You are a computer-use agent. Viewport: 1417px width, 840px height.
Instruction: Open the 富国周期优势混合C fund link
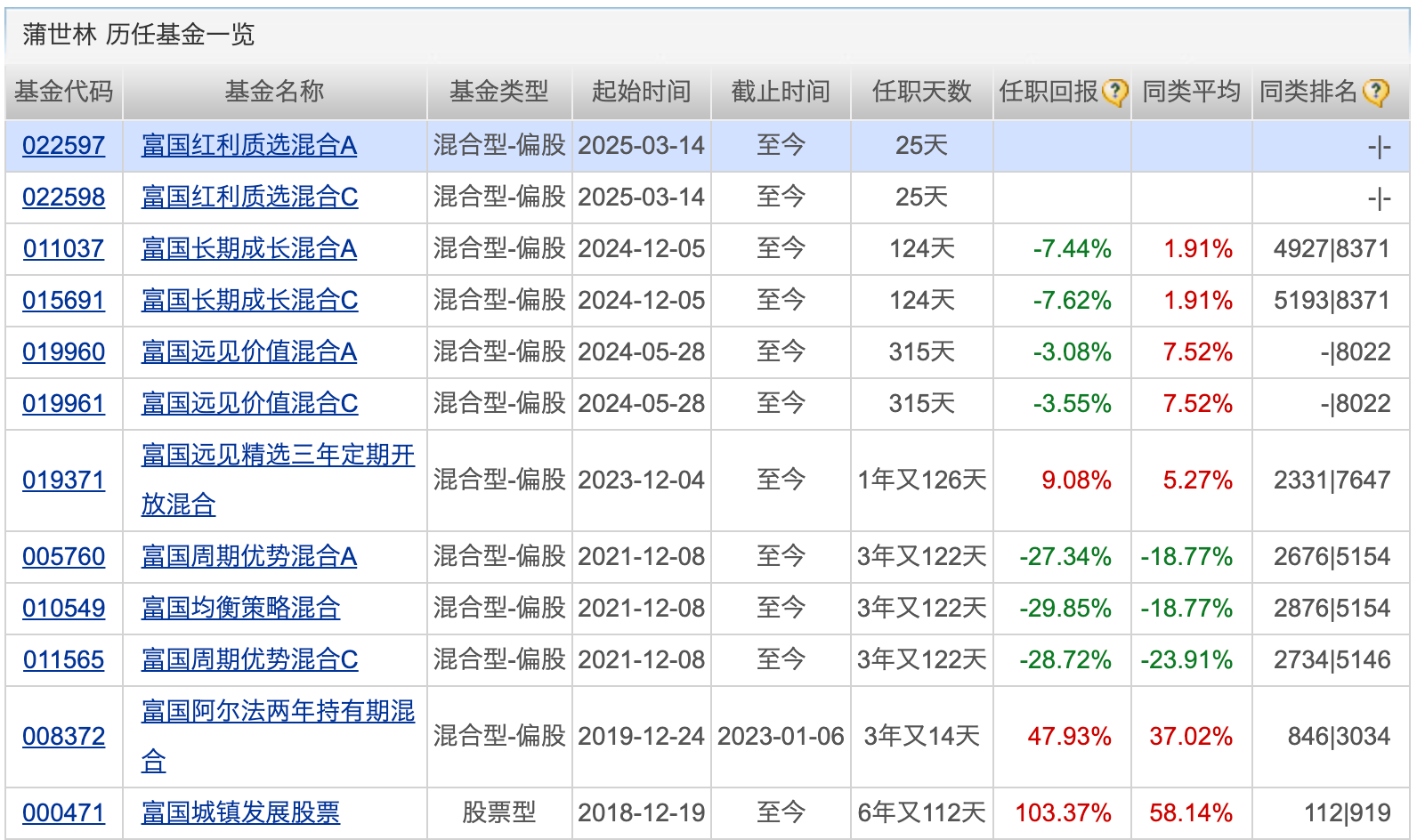click(x=249, y=660)
